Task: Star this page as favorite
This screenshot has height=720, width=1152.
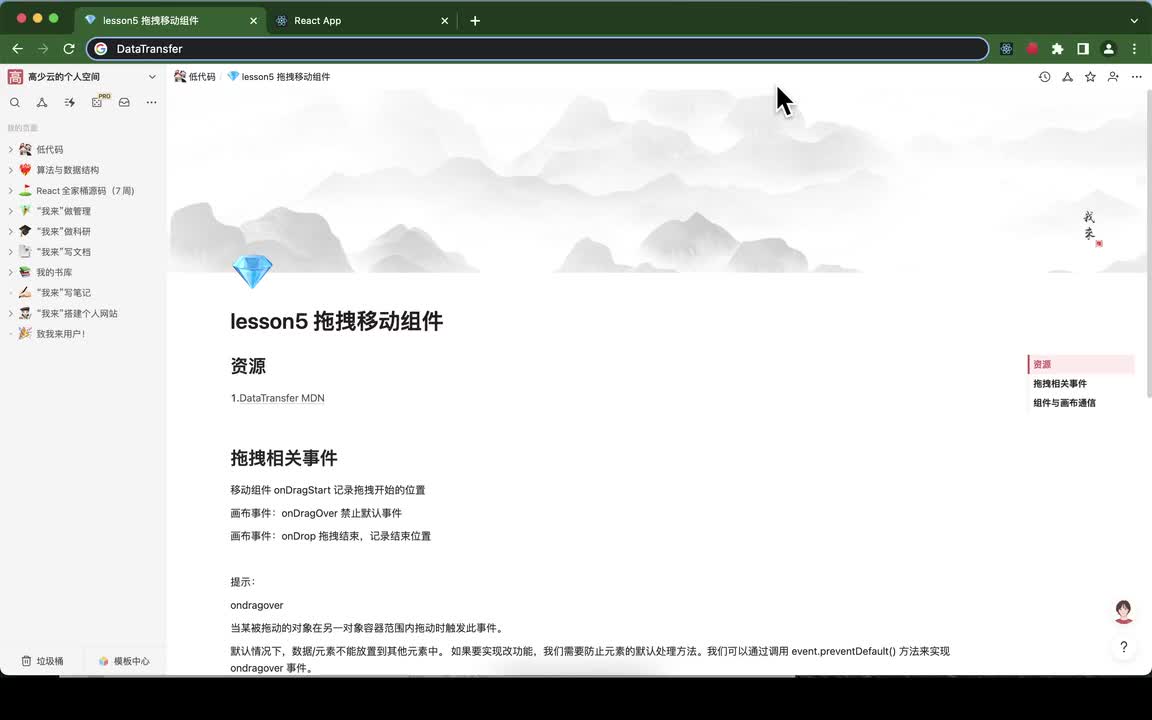Action: [1090, 76]
